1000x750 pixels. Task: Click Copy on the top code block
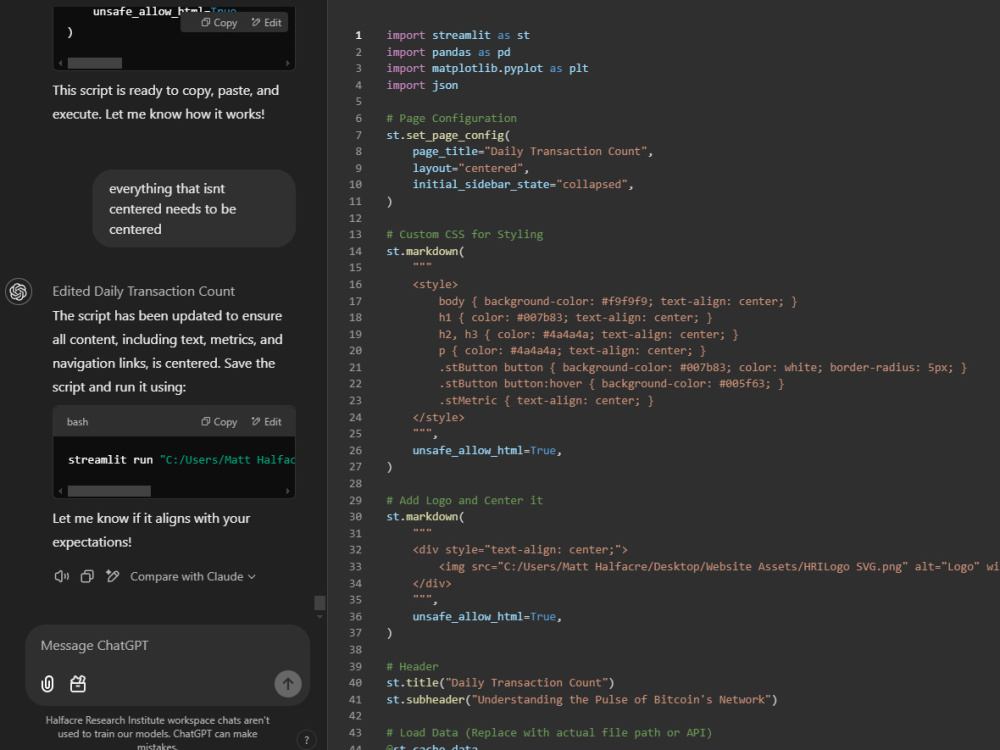pyautogui.click(x=219, y=22)
